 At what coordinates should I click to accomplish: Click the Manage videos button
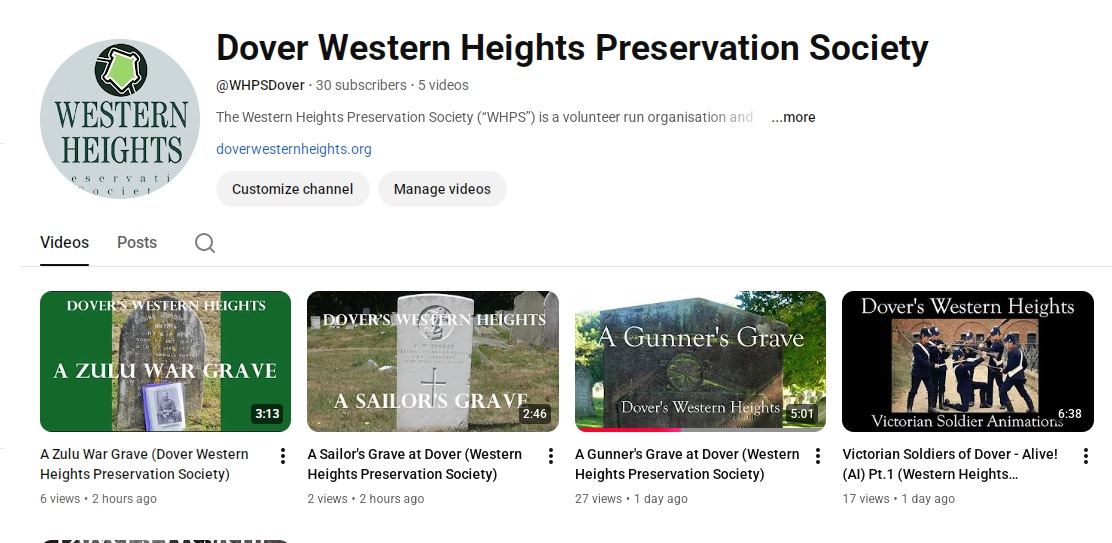(x=442, y=189)
